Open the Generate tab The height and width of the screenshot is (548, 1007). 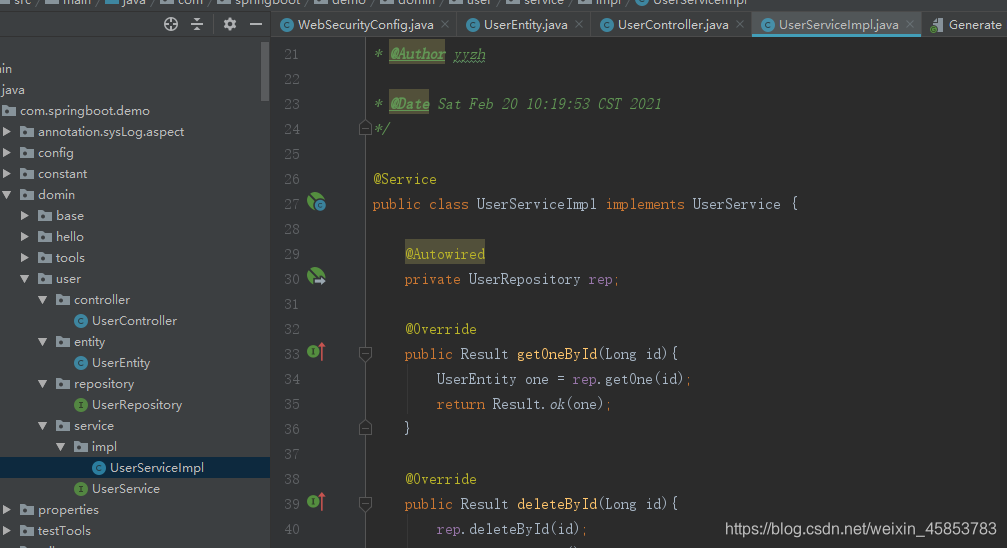pos(967,24)
